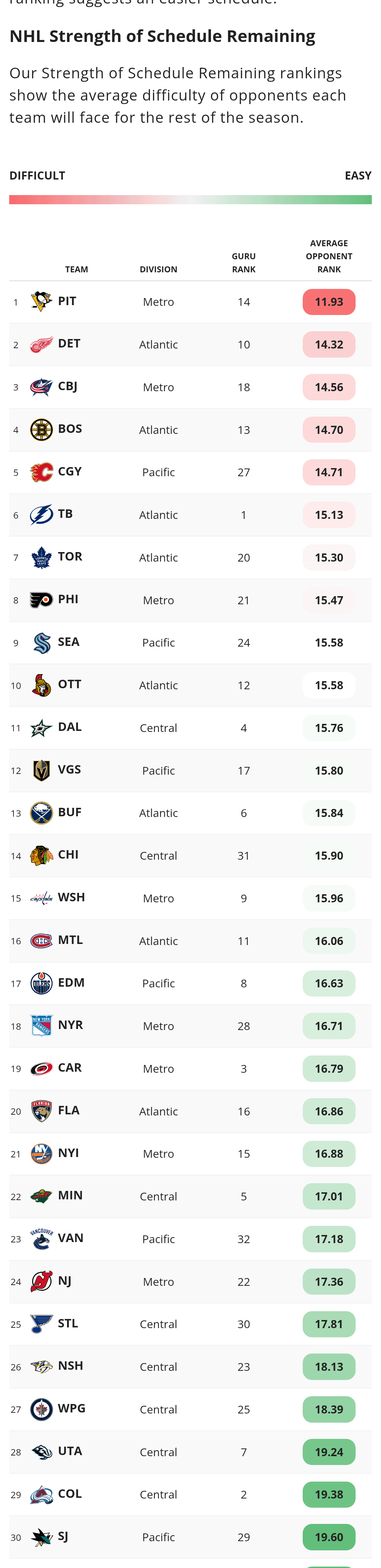Click the Seattle Kraken logo icon
This screenshot has height=1568, width=381.
pyautogui.click(x=41, y=643)
